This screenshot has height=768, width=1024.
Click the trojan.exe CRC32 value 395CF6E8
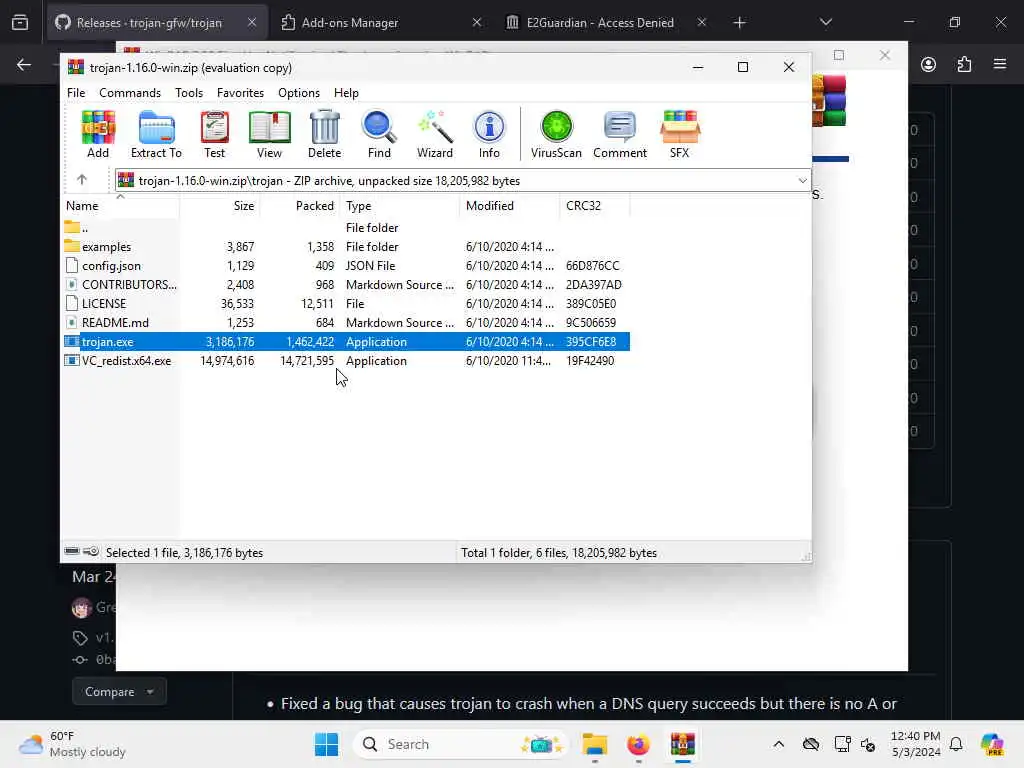[x=591, y=342]
